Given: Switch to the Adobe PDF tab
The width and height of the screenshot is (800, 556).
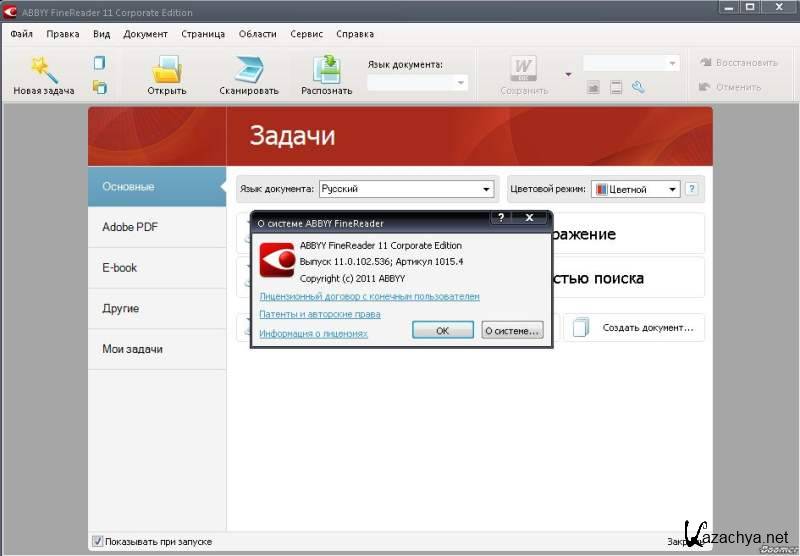Looking at the screenshot, I should (x=130, y=227).
